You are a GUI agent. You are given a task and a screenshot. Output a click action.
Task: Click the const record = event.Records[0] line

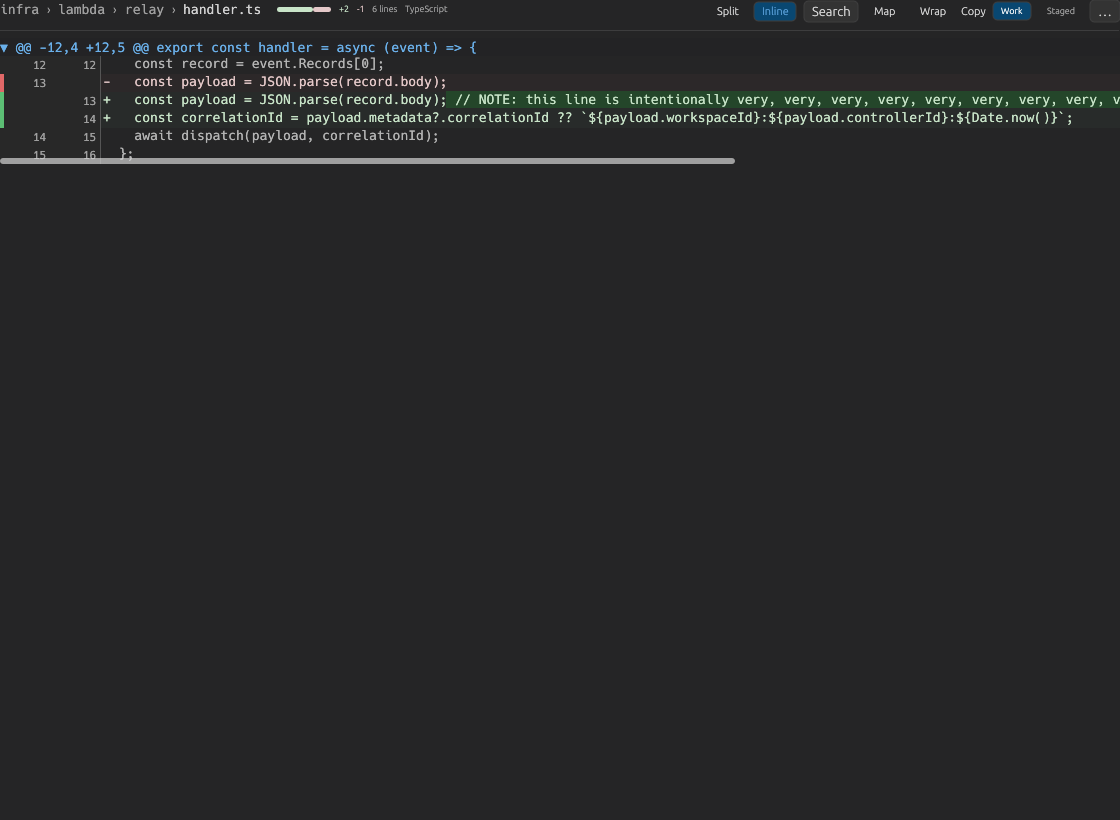pos(560,64)
